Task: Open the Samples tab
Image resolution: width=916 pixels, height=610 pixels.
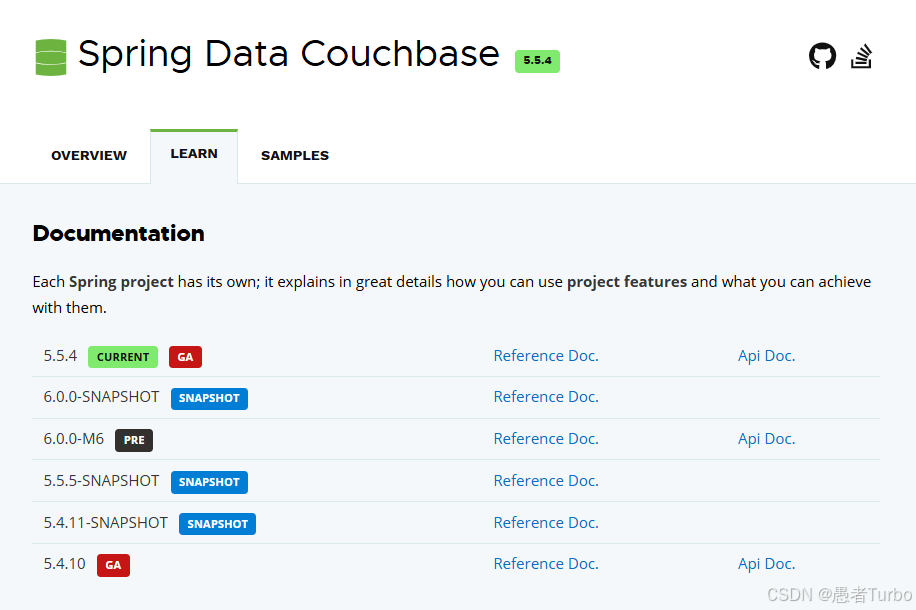Action: pyautogui.click(x=295, y=155)
